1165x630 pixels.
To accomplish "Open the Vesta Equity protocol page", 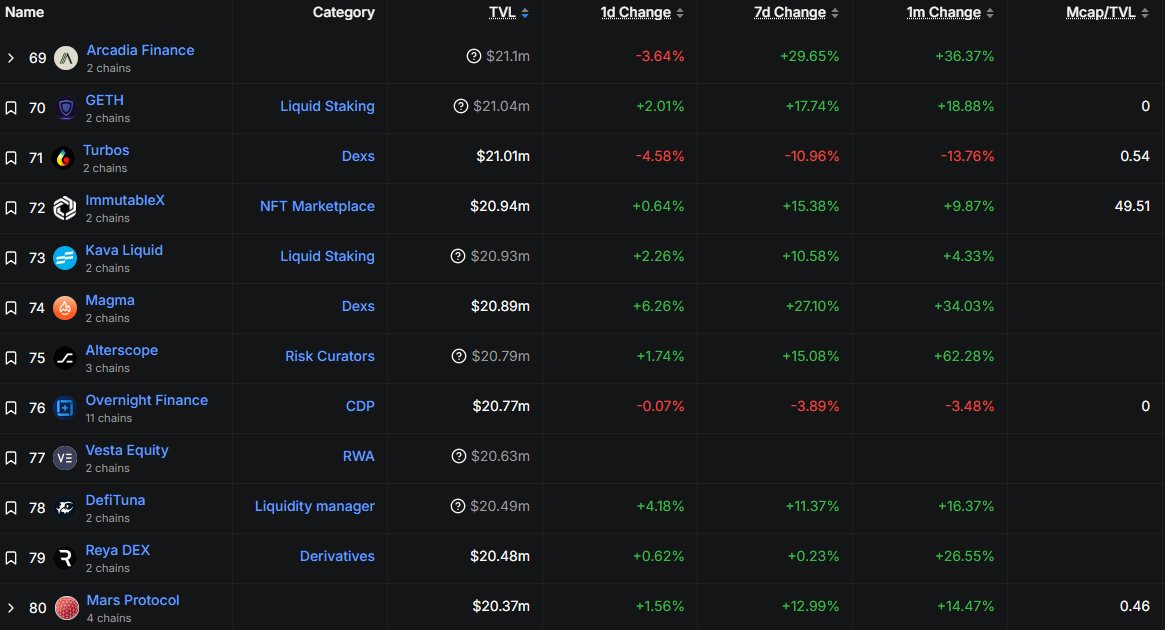I will tap(127, 450).
